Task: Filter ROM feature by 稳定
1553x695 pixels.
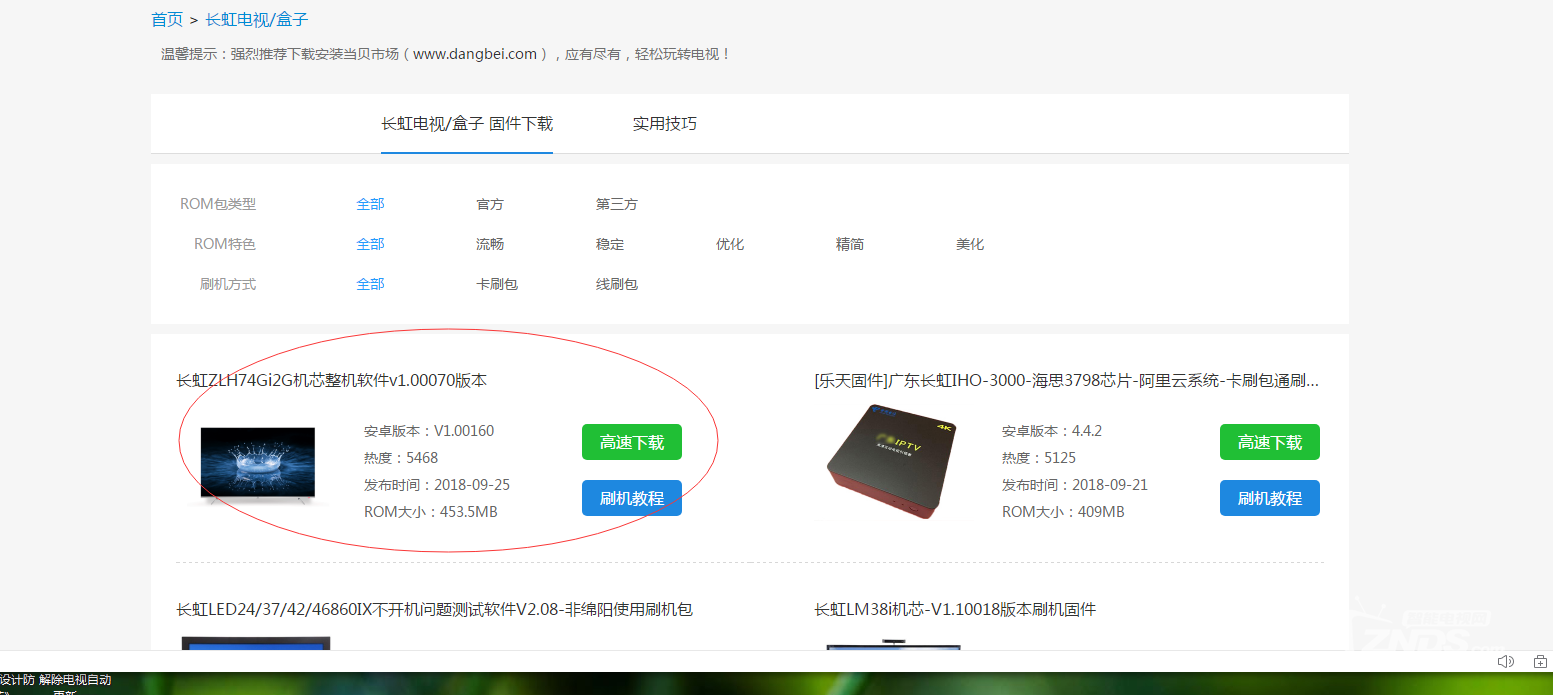Action: 610,244
